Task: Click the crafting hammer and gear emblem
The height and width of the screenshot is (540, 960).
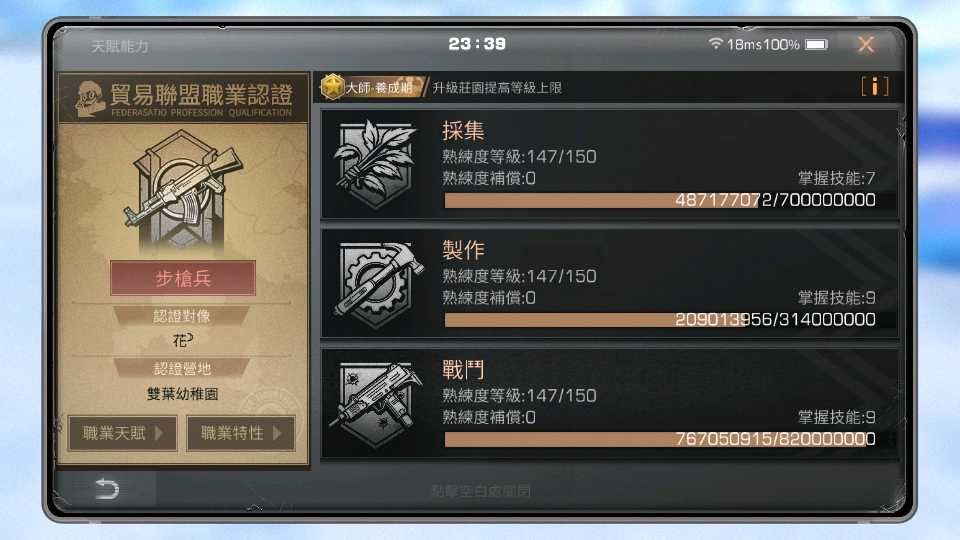Action: pos(378,283)
